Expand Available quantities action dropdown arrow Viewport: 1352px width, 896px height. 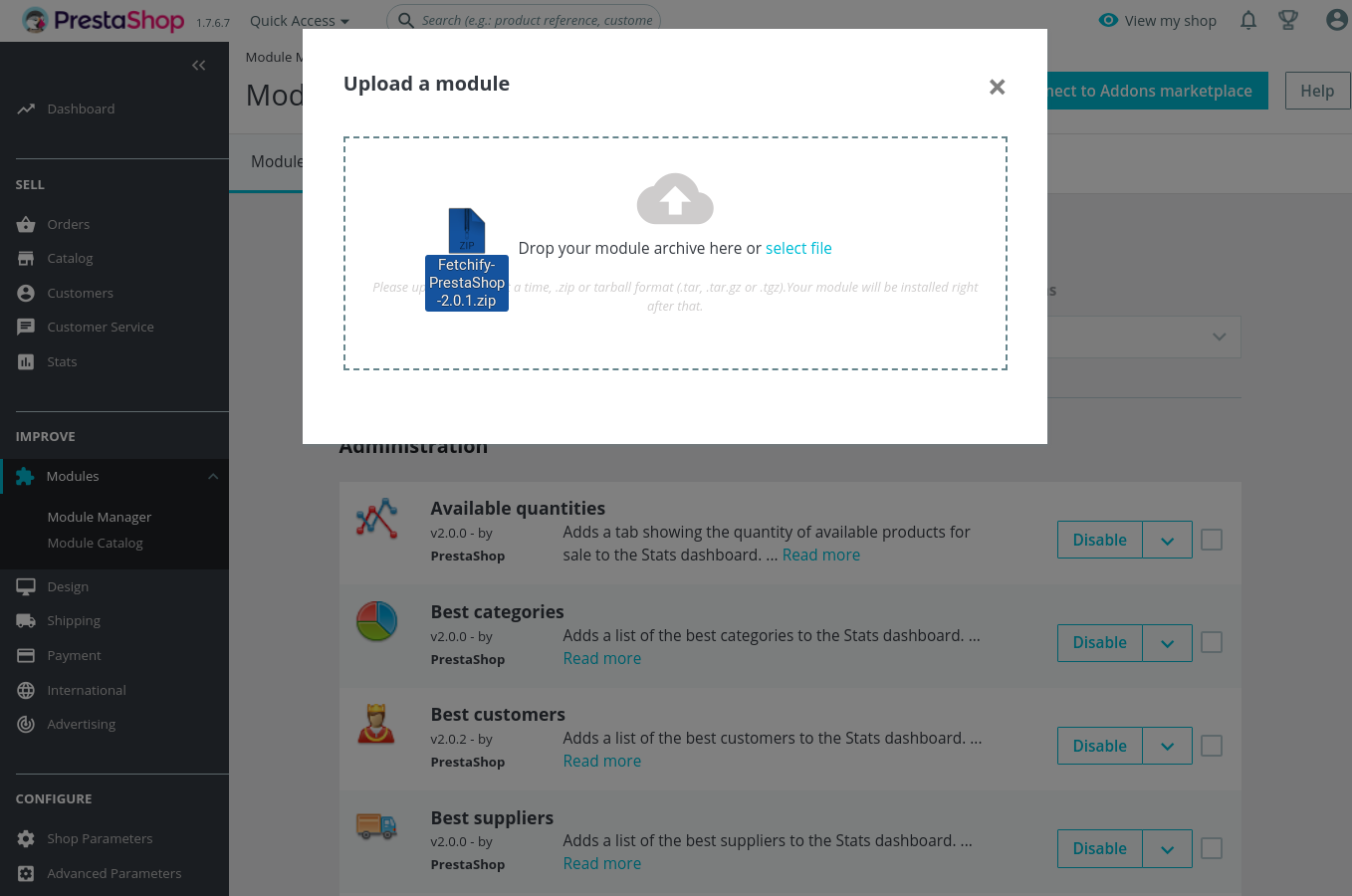pyautogui.click(x=1168, y=540)
